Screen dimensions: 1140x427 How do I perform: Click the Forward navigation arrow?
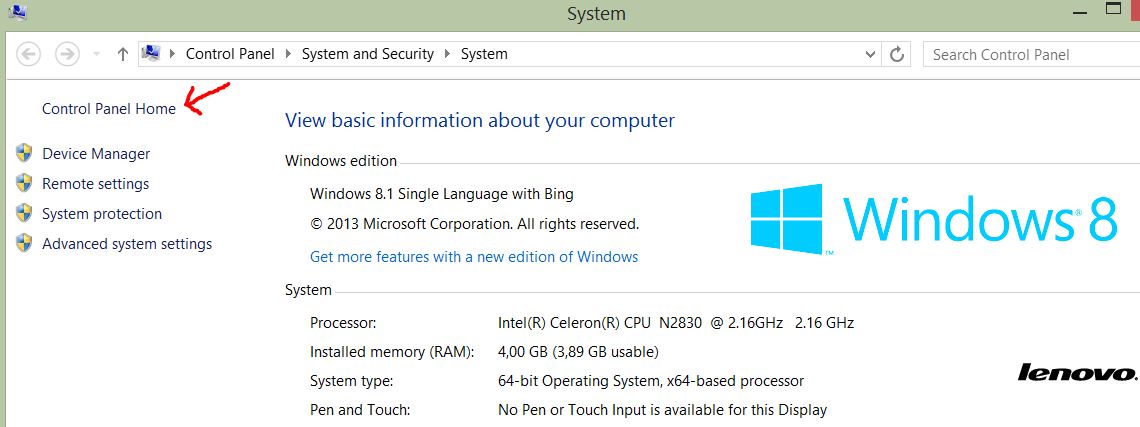[x=67, y=54]
